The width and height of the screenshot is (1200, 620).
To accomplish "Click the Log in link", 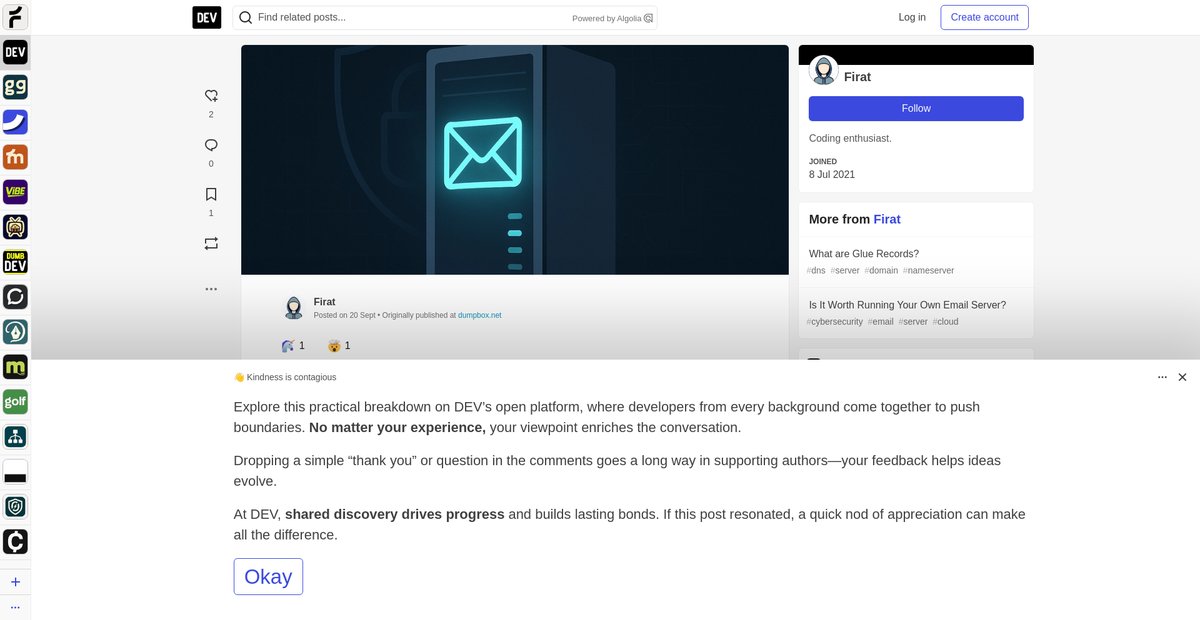I will click(x=912, y=17).
